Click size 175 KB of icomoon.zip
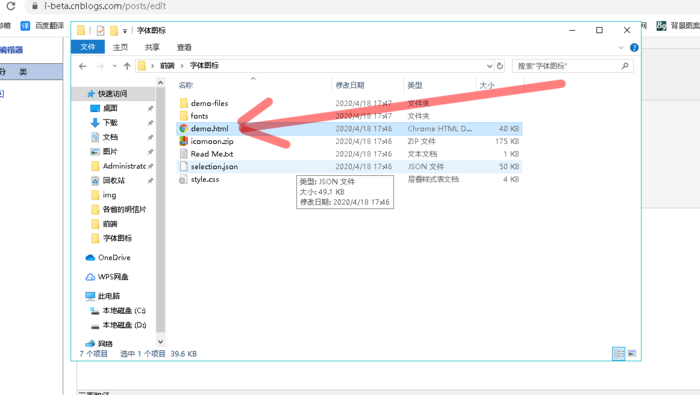Image resolution: width=700 pixels, height=395 pixels. pyautogui.click(x=507, y=141)
